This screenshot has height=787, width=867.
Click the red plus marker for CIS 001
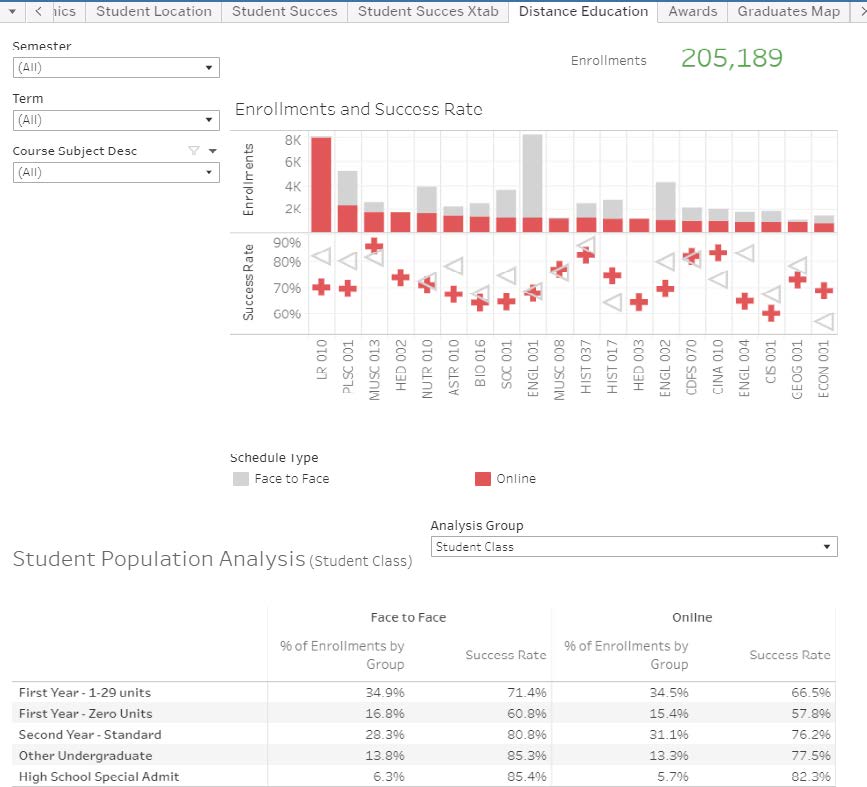pyautogui.click(x=770, y=313)
